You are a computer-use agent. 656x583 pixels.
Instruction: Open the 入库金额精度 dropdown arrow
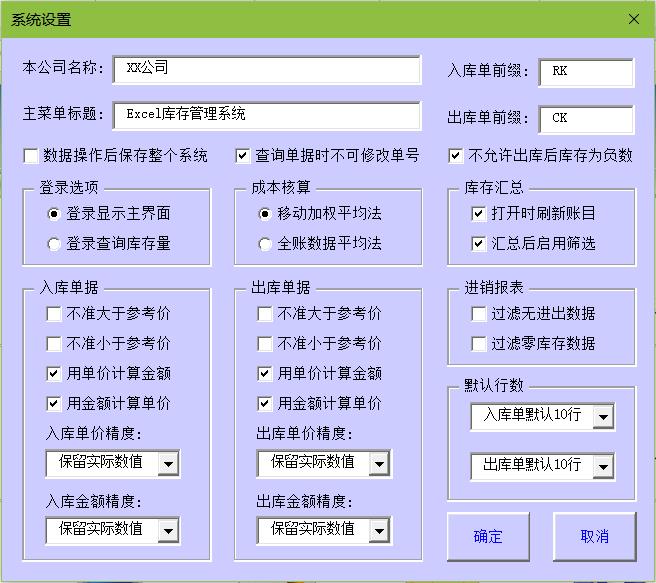[168, 531]
